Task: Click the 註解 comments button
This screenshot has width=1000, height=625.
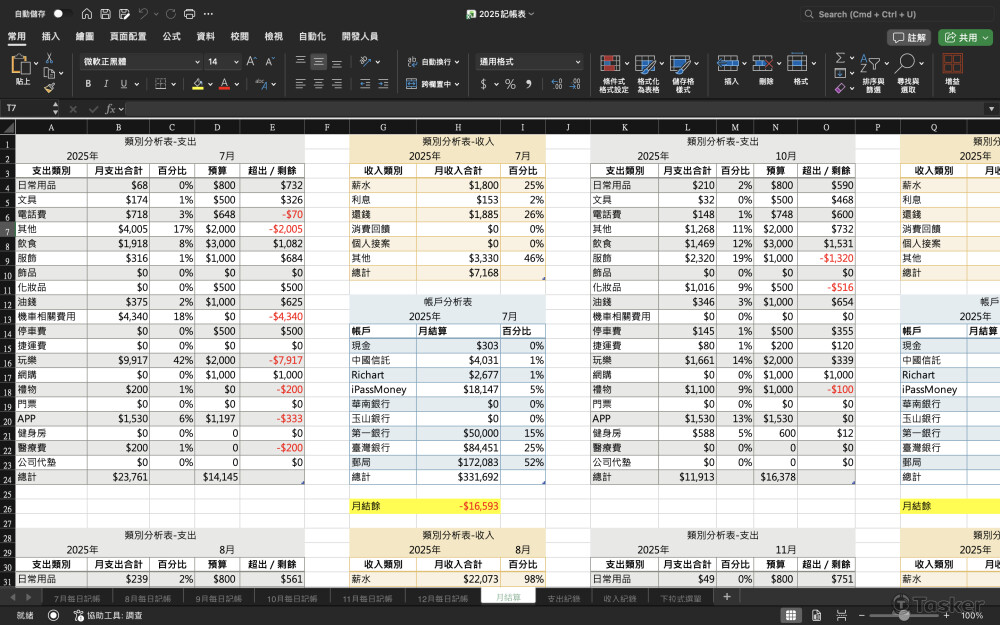Action: point(910,37)
